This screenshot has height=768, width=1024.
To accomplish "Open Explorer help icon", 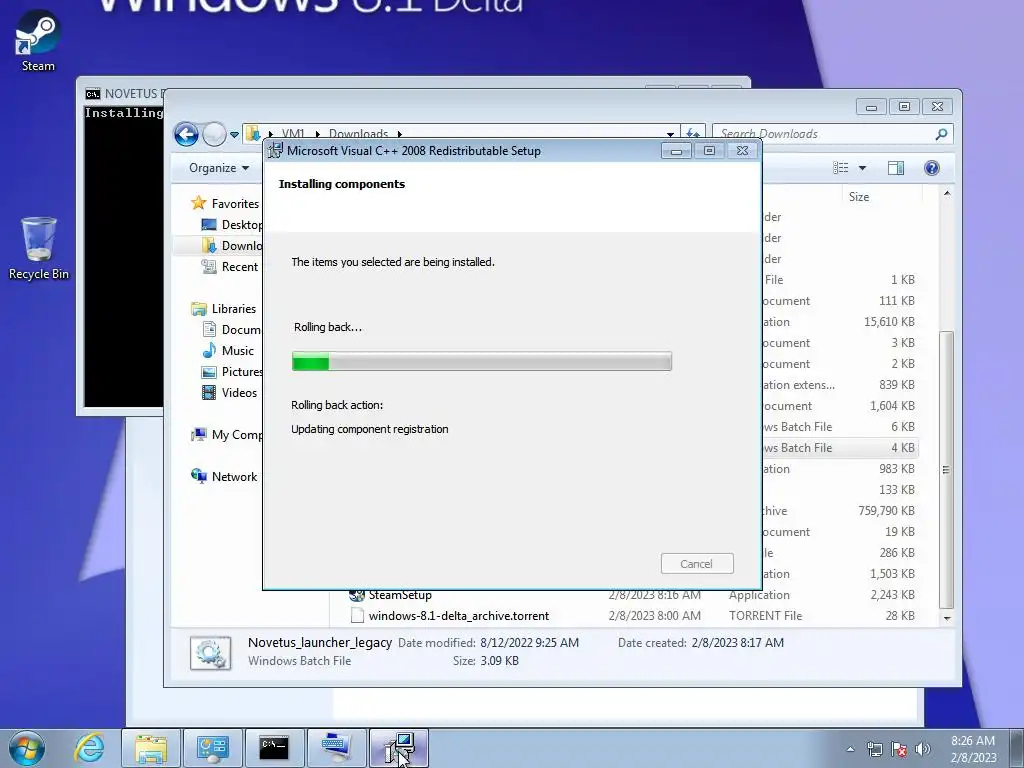I will (x=932, y=168).
